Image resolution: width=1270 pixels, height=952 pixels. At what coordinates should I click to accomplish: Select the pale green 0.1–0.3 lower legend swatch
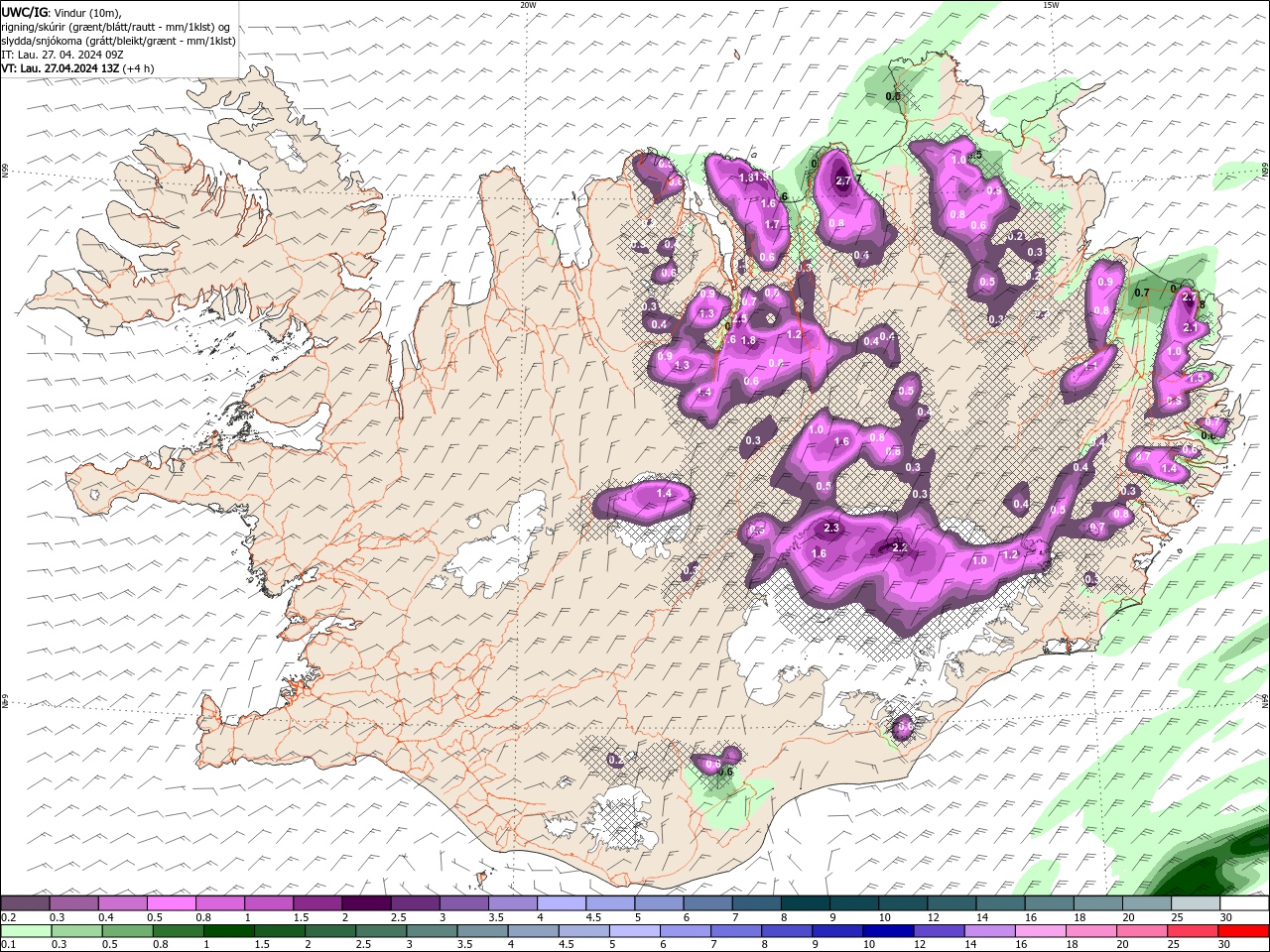[27, 930]
